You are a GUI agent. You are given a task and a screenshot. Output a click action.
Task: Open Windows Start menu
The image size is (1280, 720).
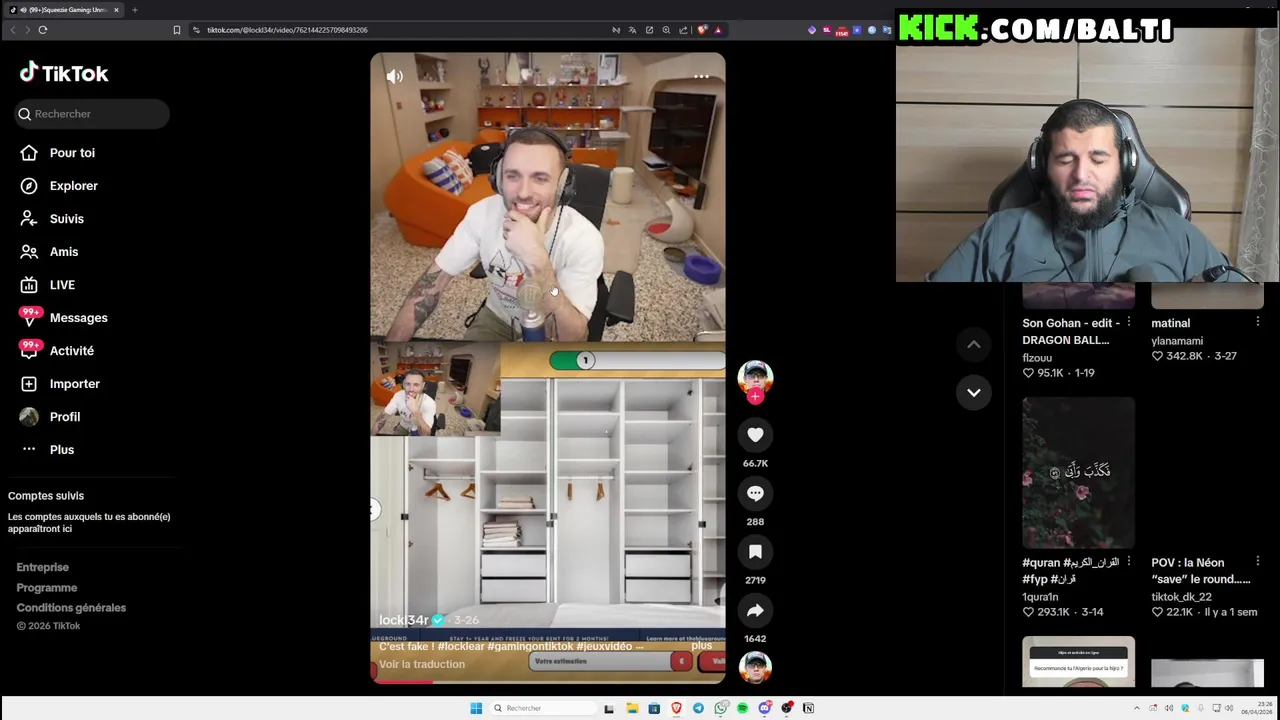pos(476,708)
